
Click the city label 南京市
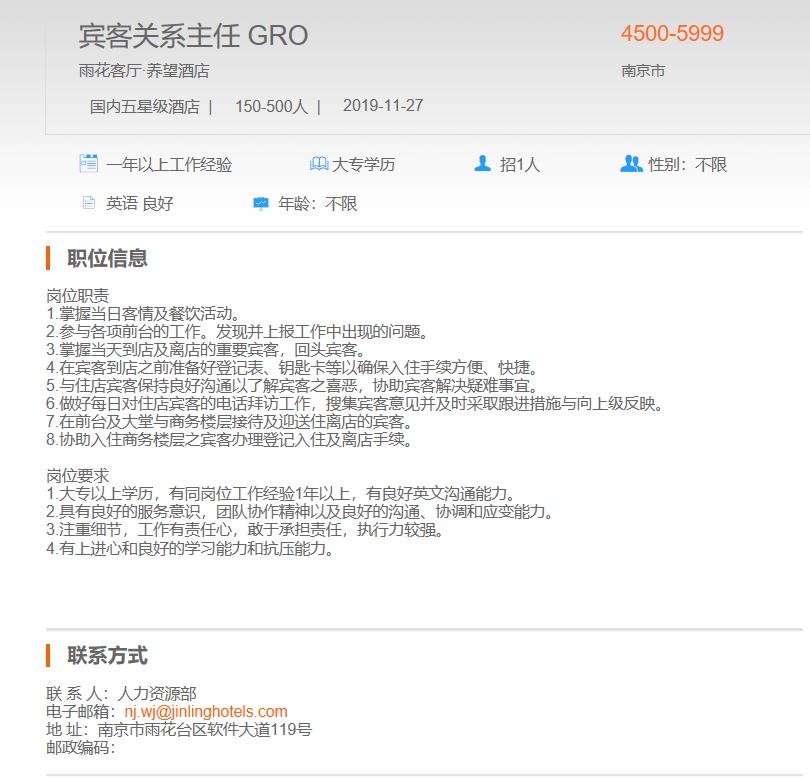coord(643,71)
